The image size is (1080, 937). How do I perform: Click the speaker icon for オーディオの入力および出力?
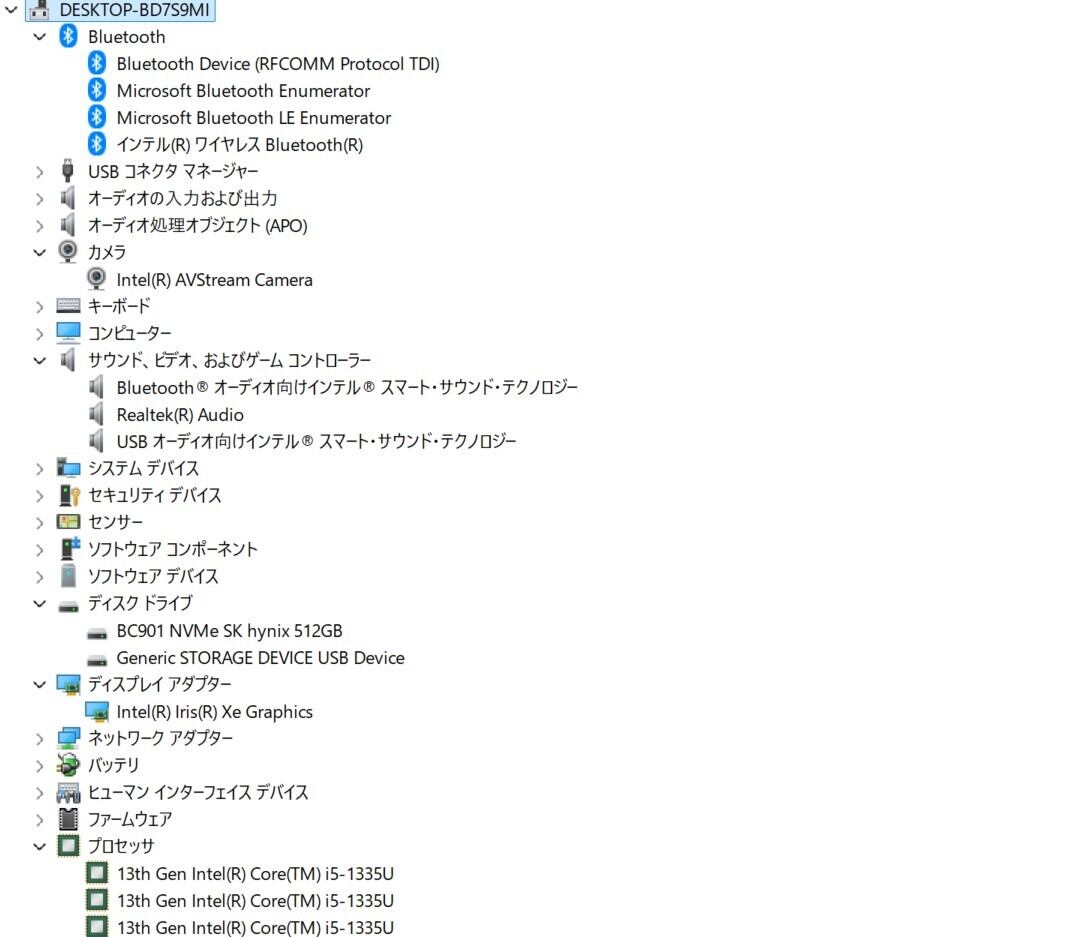point(68,198)
